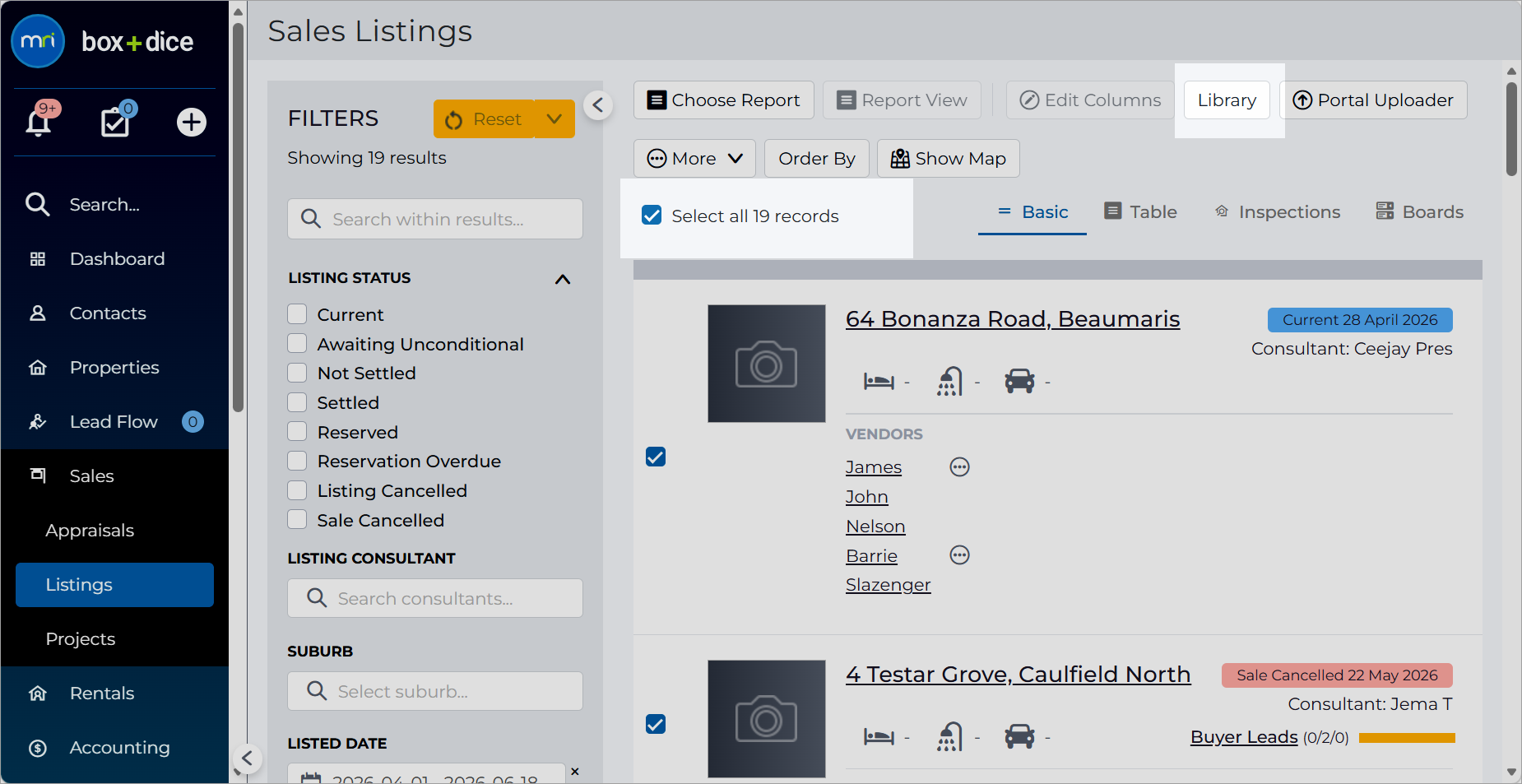Click the Search within results field
1522x784 pixels.
435,219
